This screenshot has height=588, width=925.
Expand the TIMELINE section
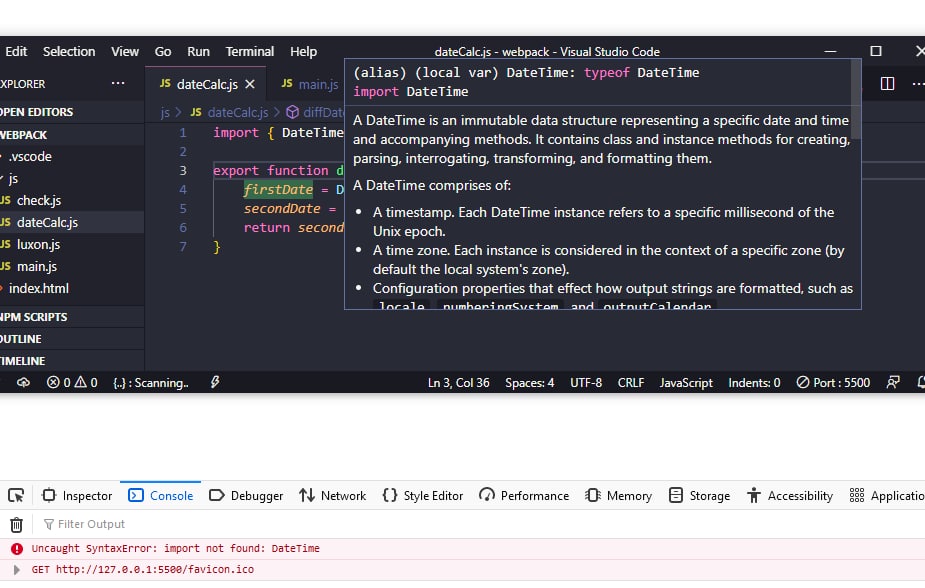click(x=72, y=361)
